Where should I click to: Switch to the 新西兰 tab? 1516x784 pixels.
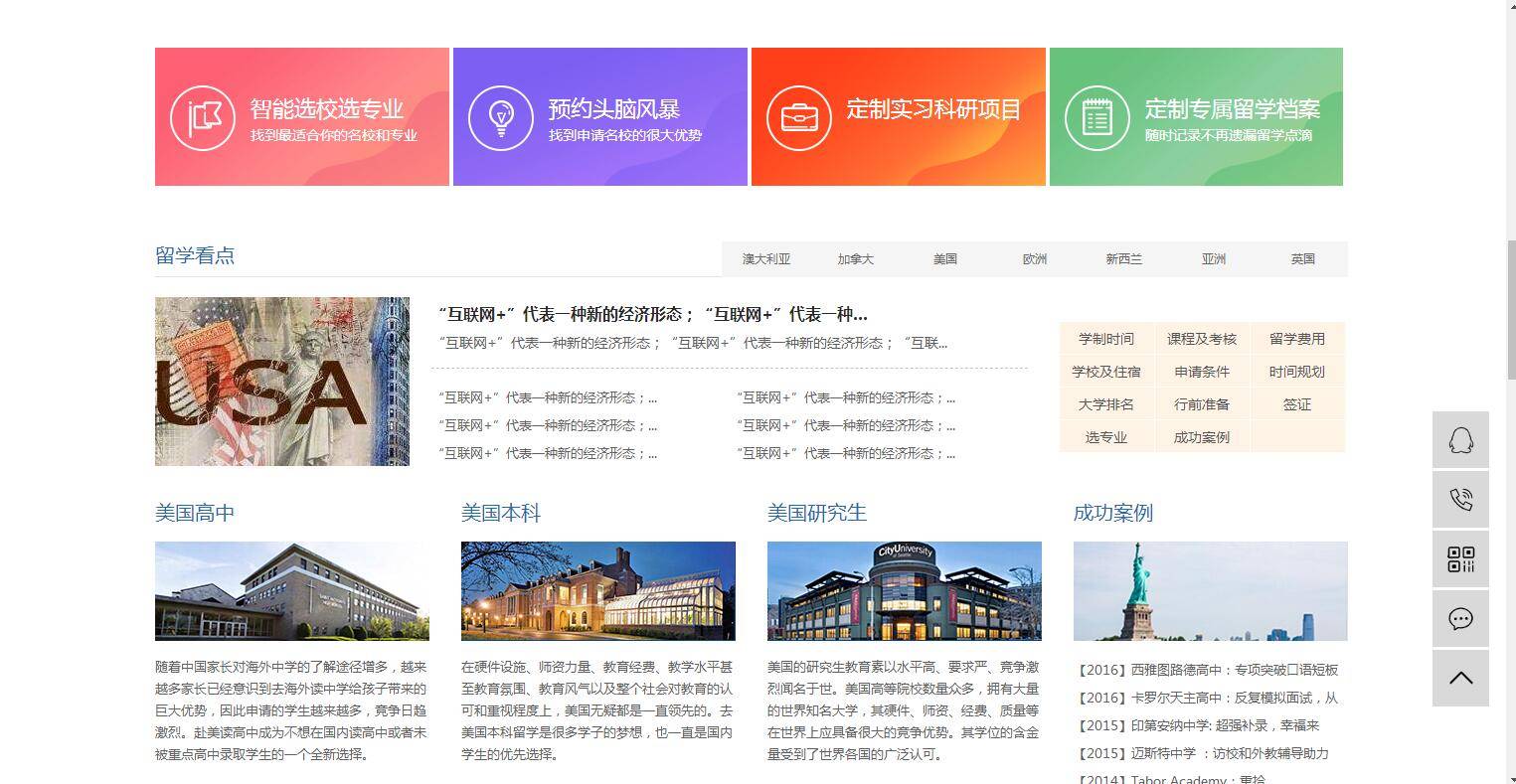[1124, 259]
